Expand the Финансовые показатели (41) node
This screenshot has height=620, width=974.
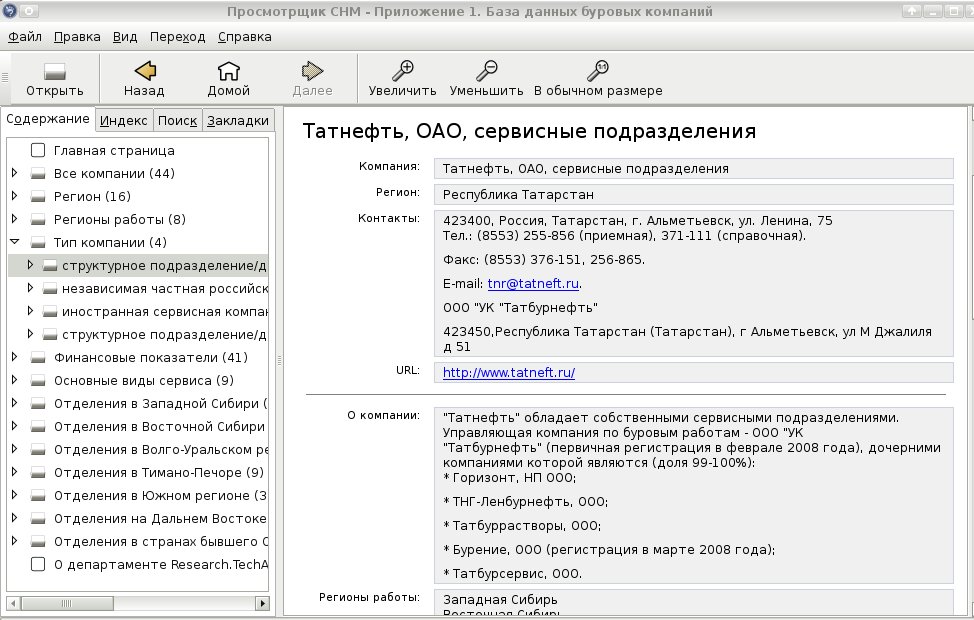[14, 357]
